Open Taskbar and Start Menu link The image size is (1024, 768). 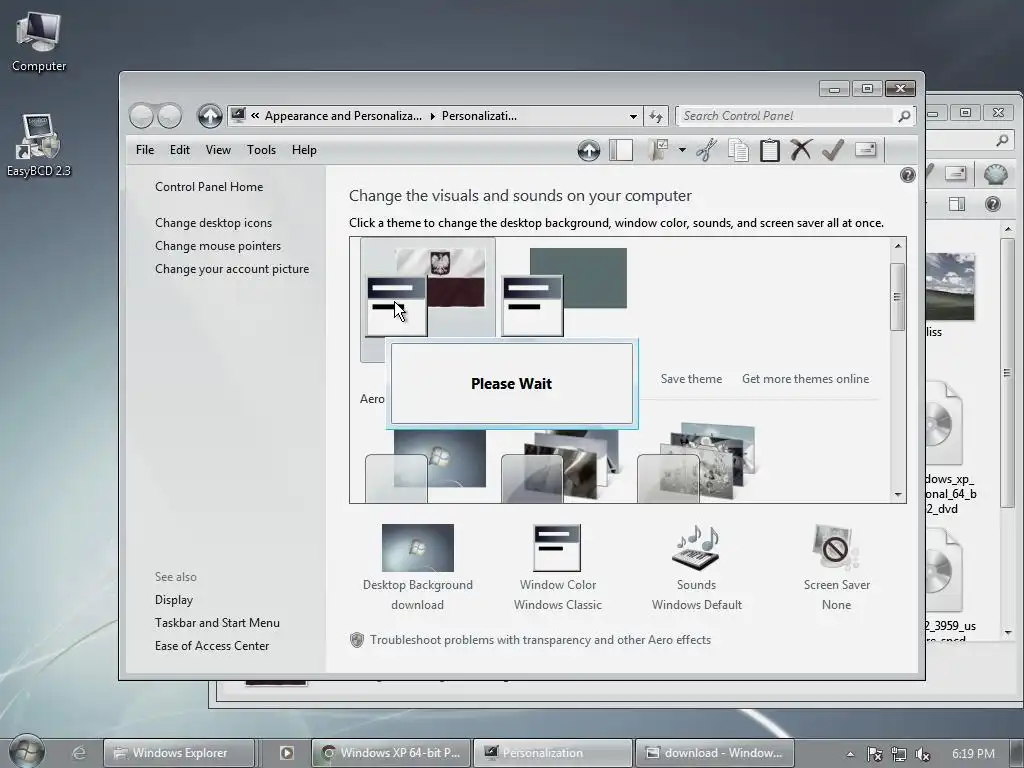217,623
